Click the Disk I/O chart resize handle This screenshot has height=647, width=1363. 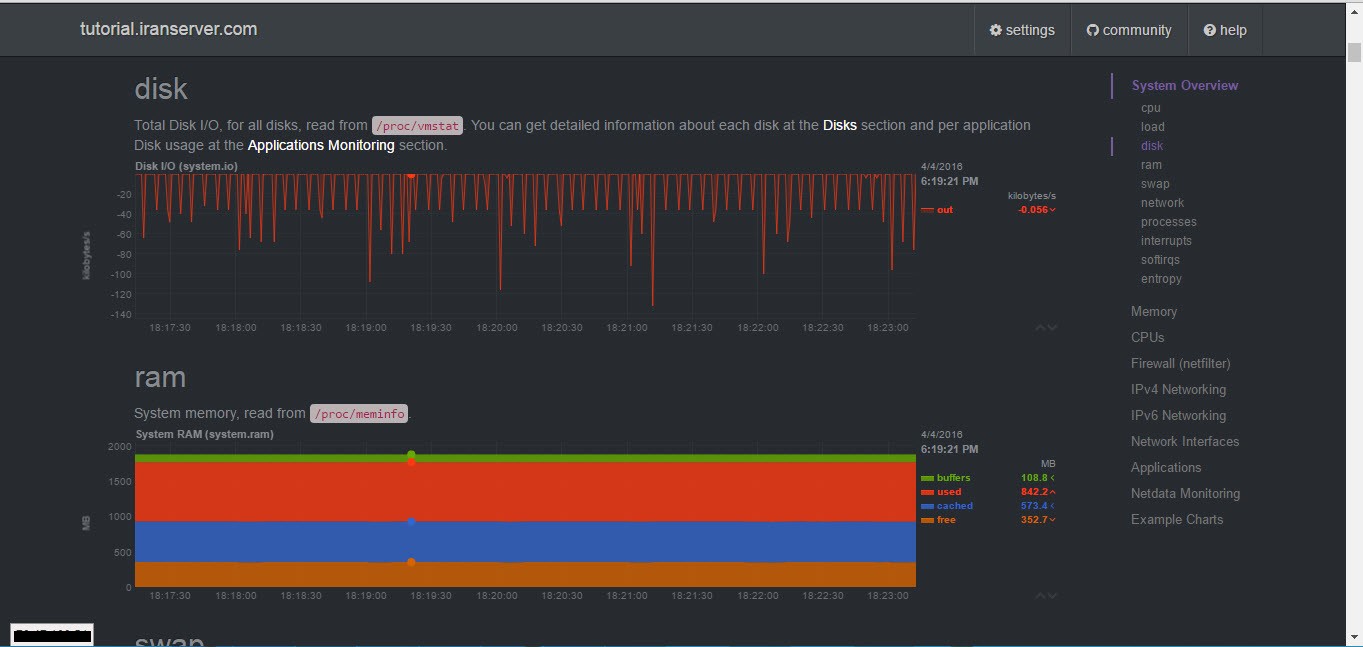tap(1046, 327)
